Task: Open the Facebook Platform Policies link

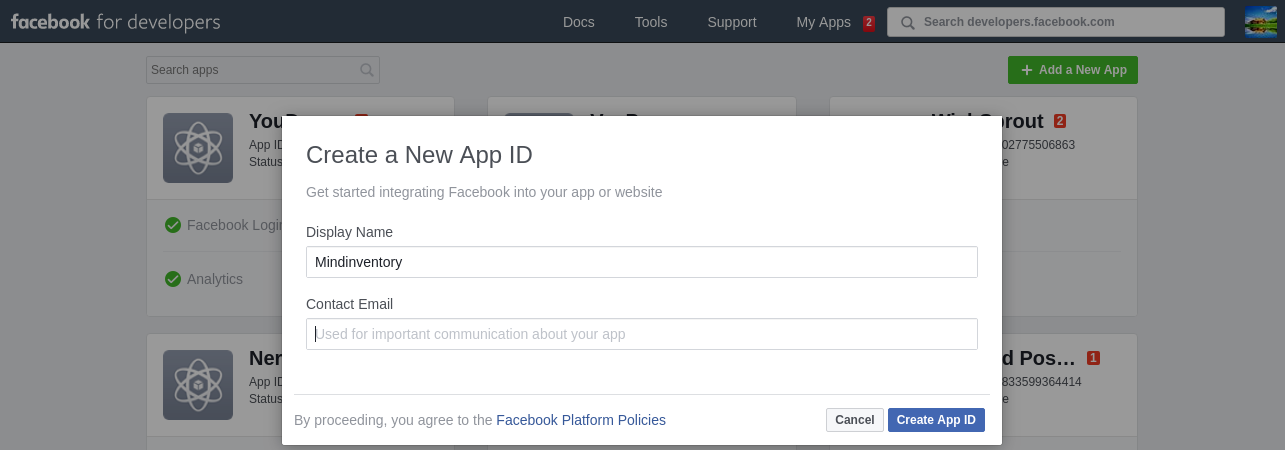Action: [581, 420]
